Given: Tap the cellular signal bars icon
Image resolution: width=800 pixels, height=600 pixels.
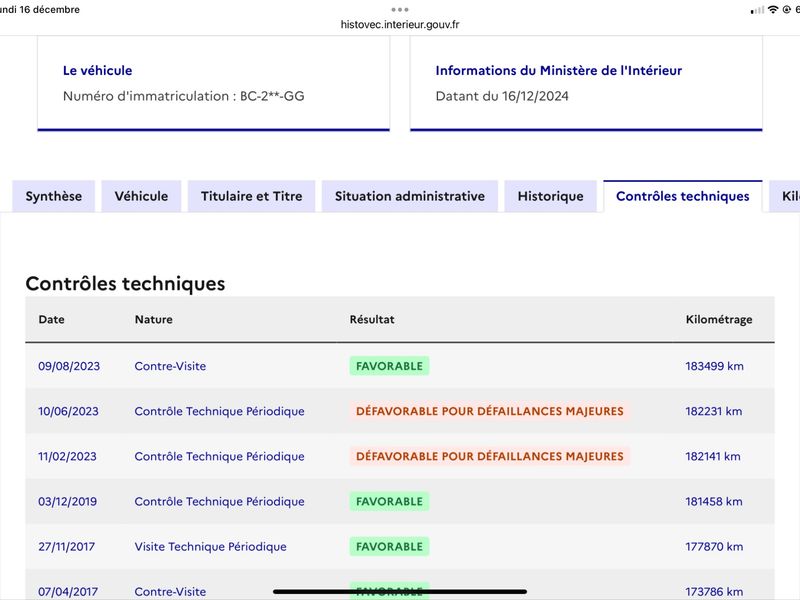Looking at the screenshot, I should 757,10.
